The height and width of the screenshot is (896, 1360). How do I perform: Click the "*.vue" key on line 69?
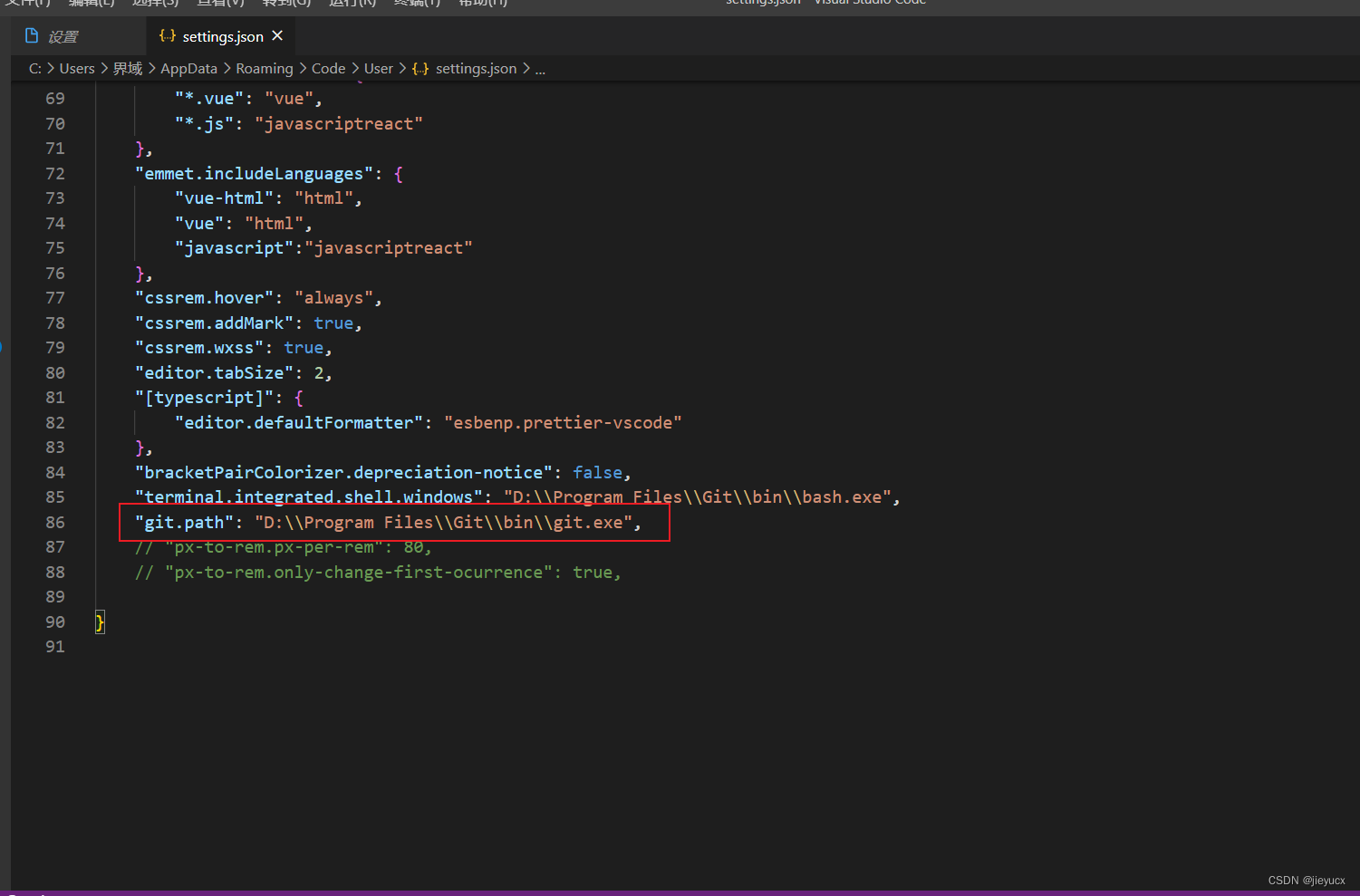209,98
